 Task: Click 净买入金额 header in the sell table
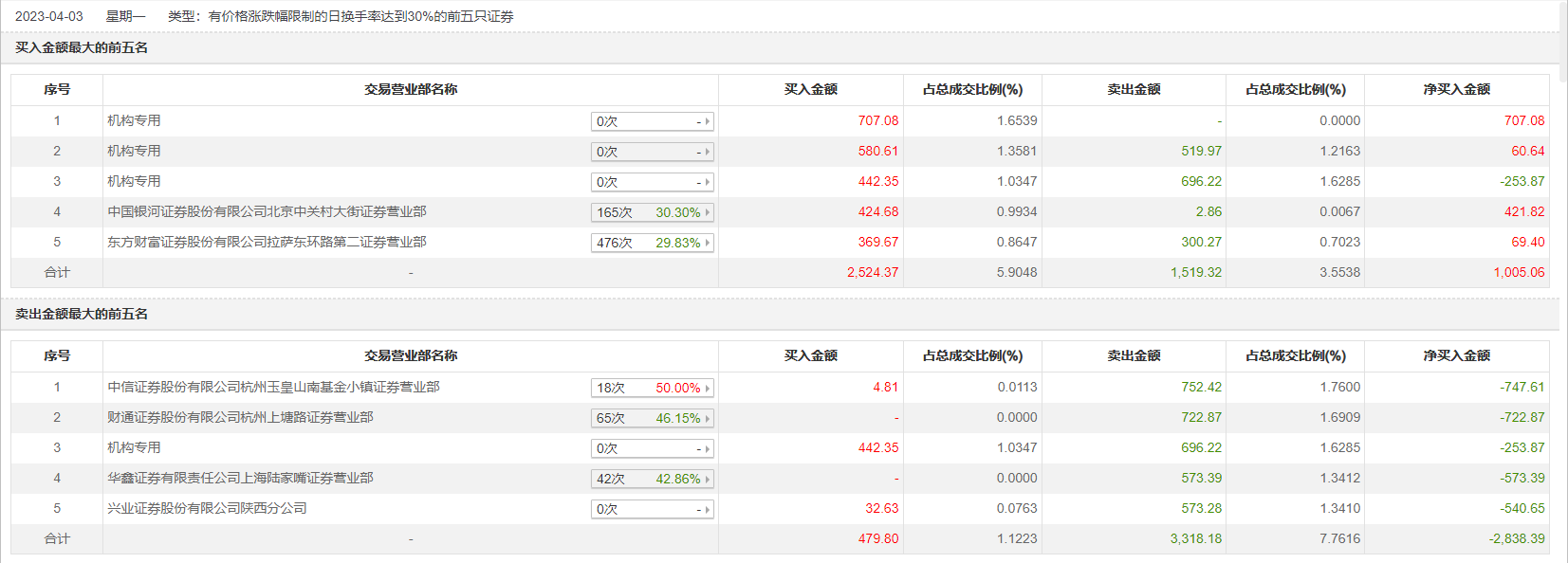pyautogui.click(x=1456, y=355)
